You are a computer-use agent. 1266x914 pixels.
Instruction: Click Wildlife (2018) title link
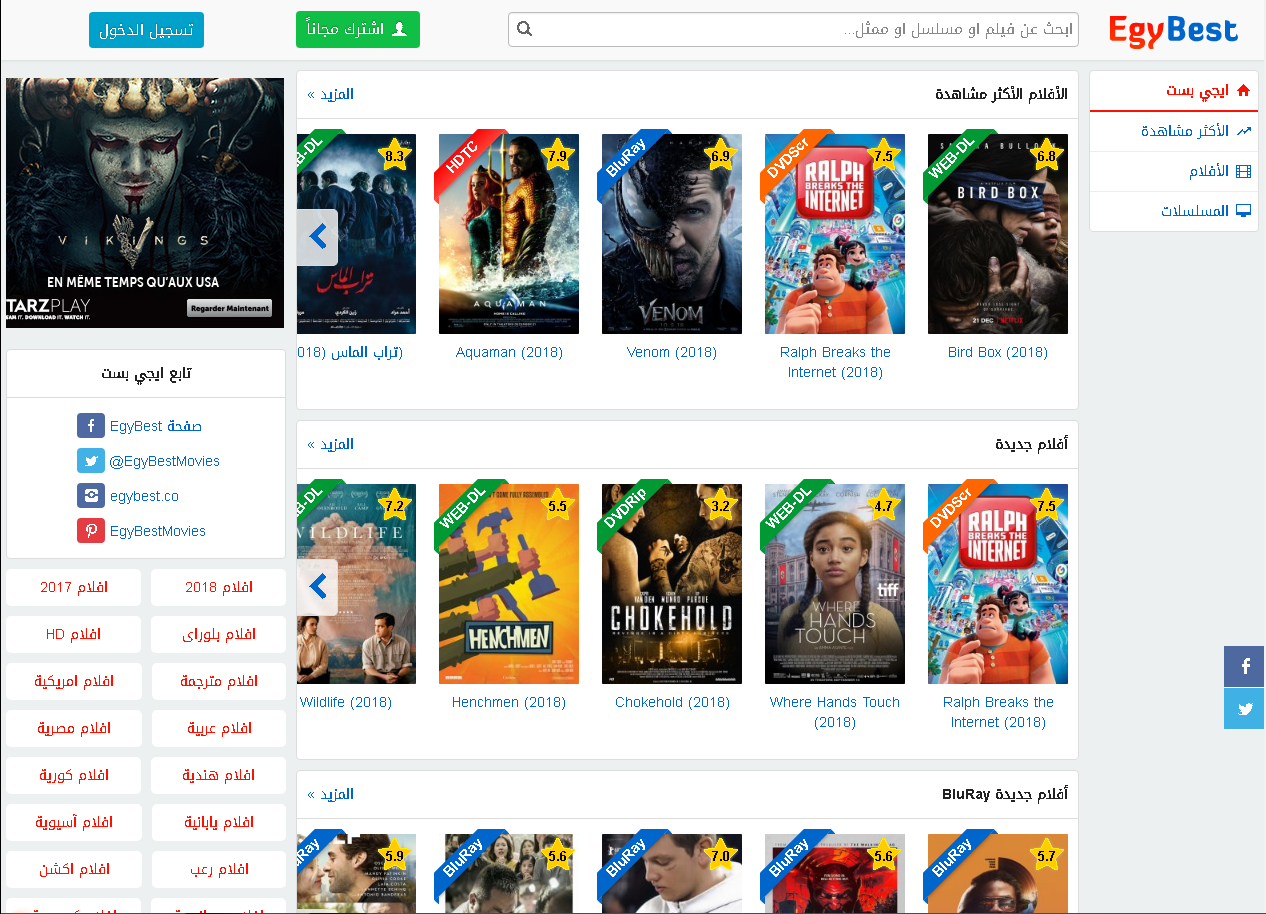(x=346, y=702)
